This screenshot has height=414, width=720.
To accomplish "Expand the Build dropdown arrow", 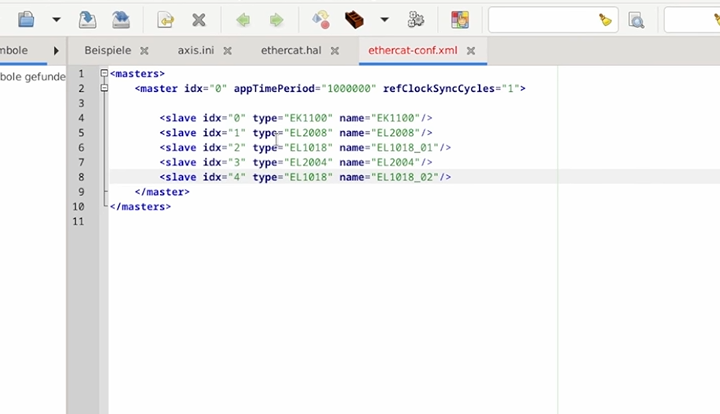I will point(384,19).
